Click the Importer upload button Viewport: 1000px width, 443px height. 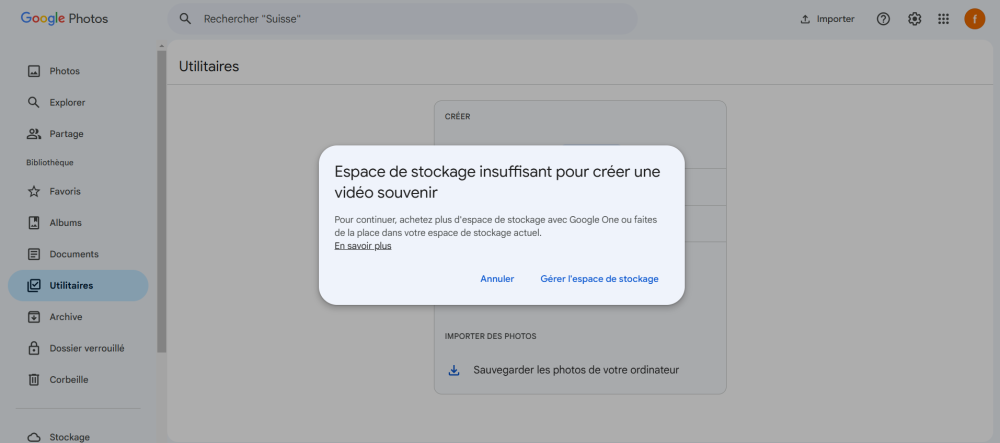click(x=827, y=19)
